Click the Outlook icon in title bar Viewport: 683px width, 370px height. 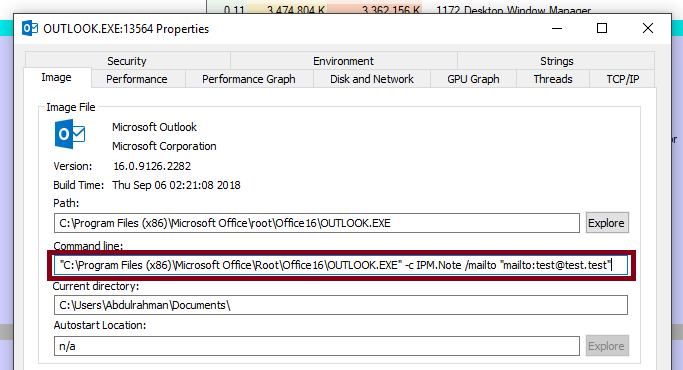coord(30,28)
